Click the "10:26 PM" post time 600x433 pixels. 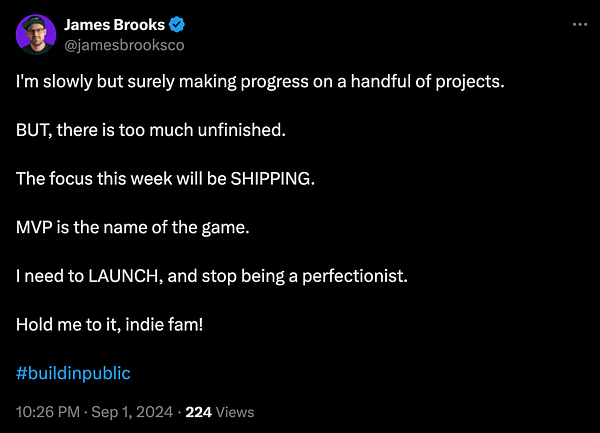50,411
